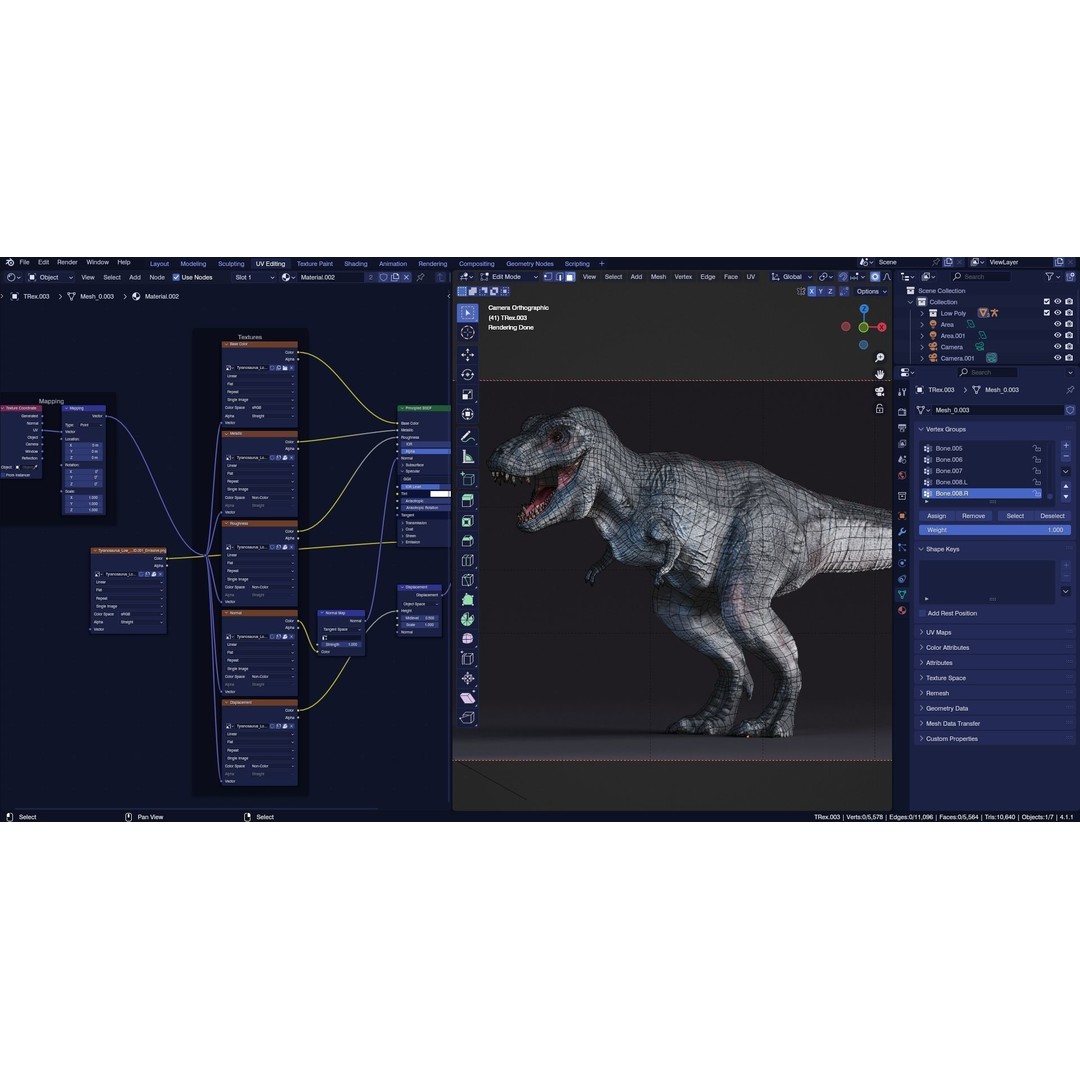Expand the Color Attributes panel

click(948, 647)
